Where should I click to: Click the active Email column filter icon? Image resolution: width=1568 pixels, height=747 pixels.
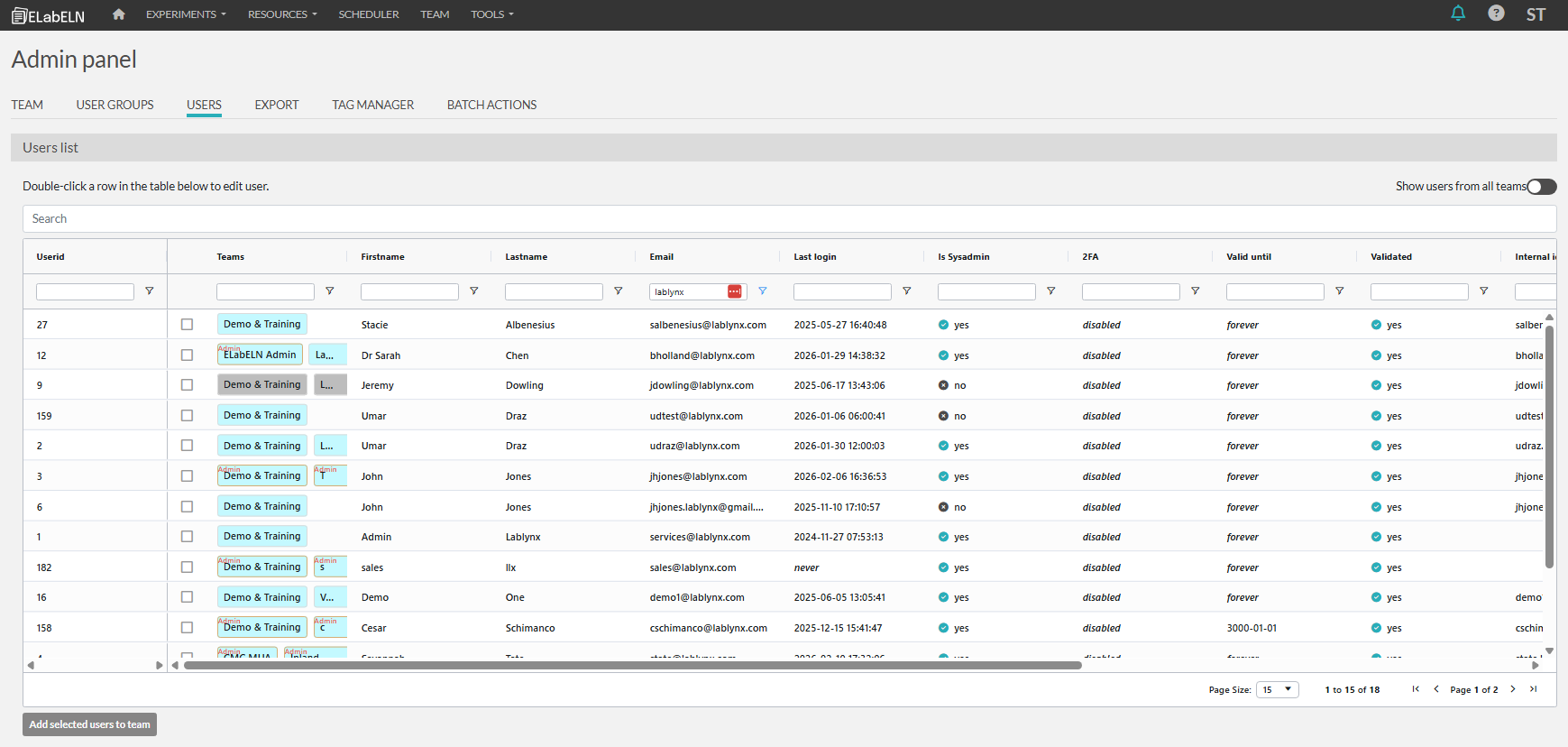click(x=762, y=291)
